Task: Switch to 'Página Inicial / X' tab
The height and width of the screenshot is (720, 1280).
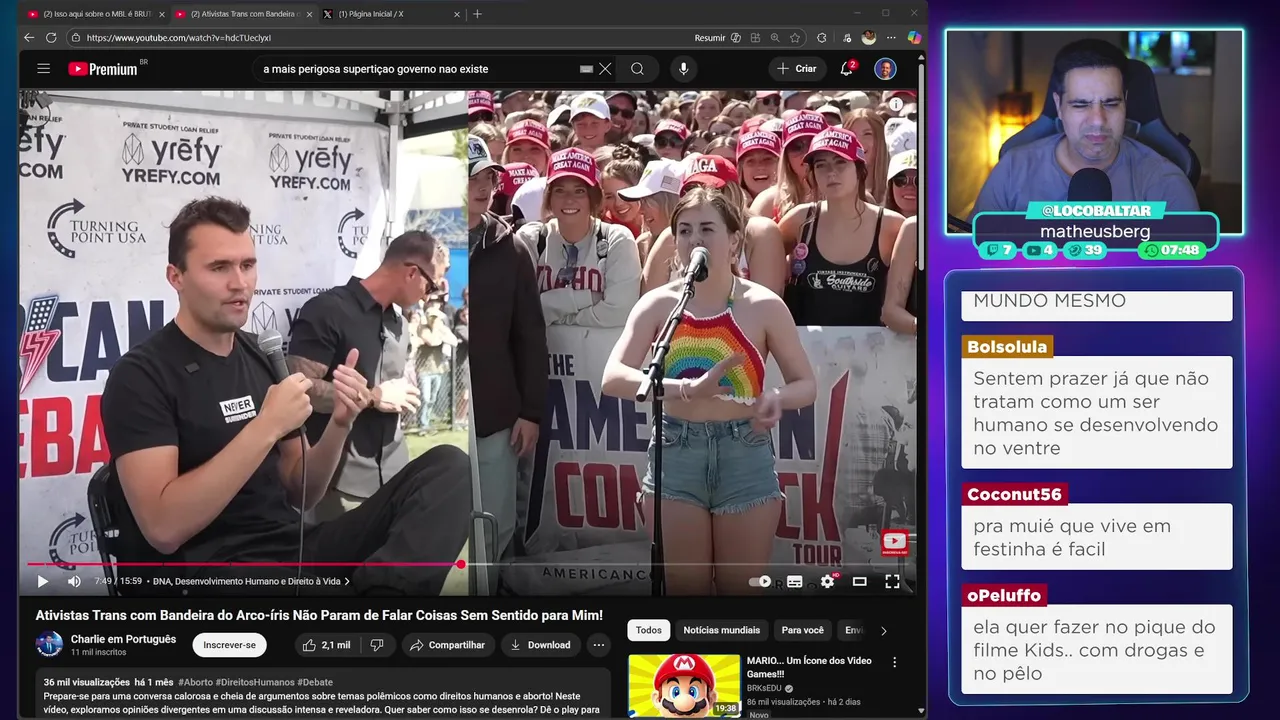Action: [x=390, y=14]
